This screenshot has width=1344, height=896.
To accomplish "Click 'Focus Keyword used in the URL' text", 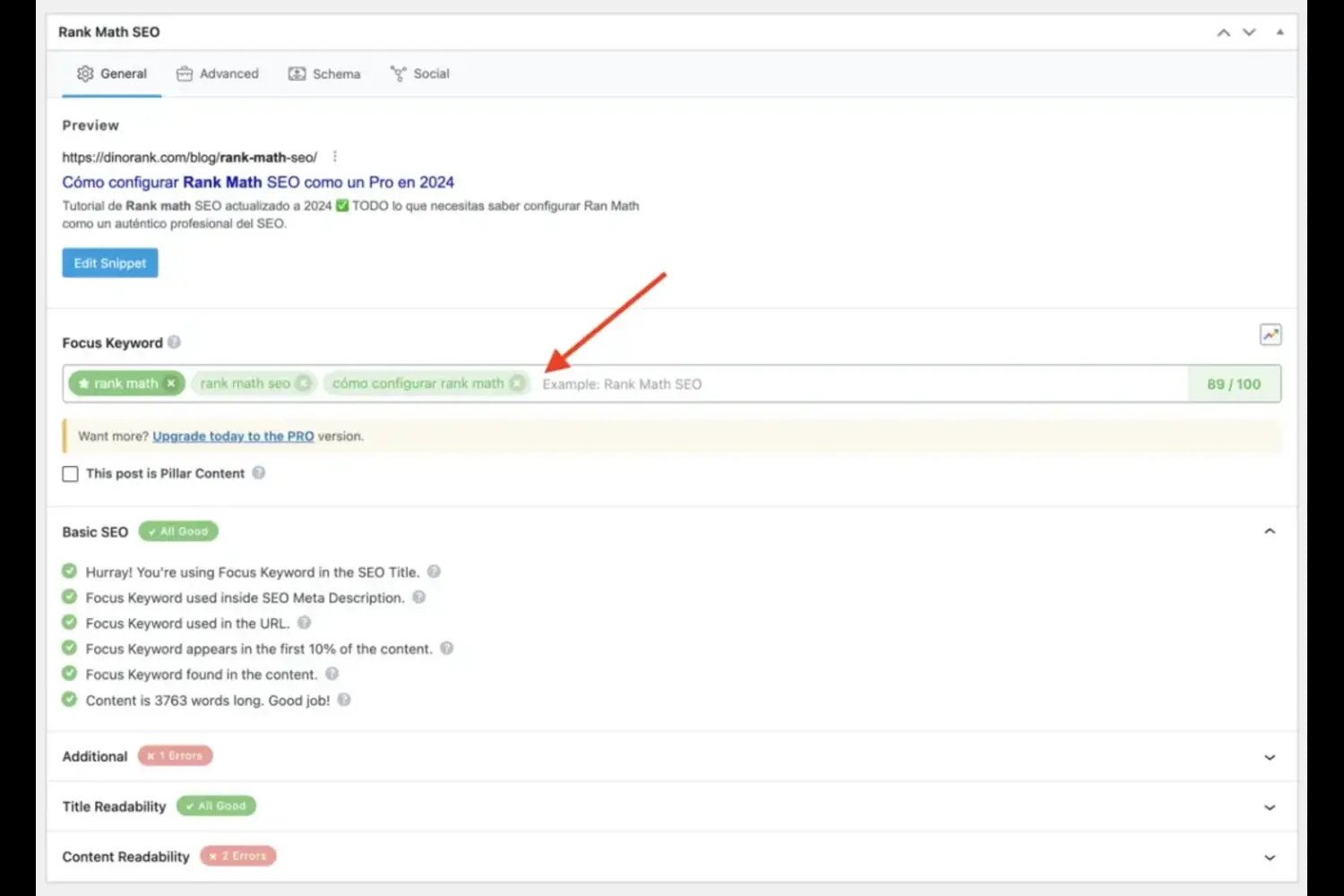I will click(188, 624).
